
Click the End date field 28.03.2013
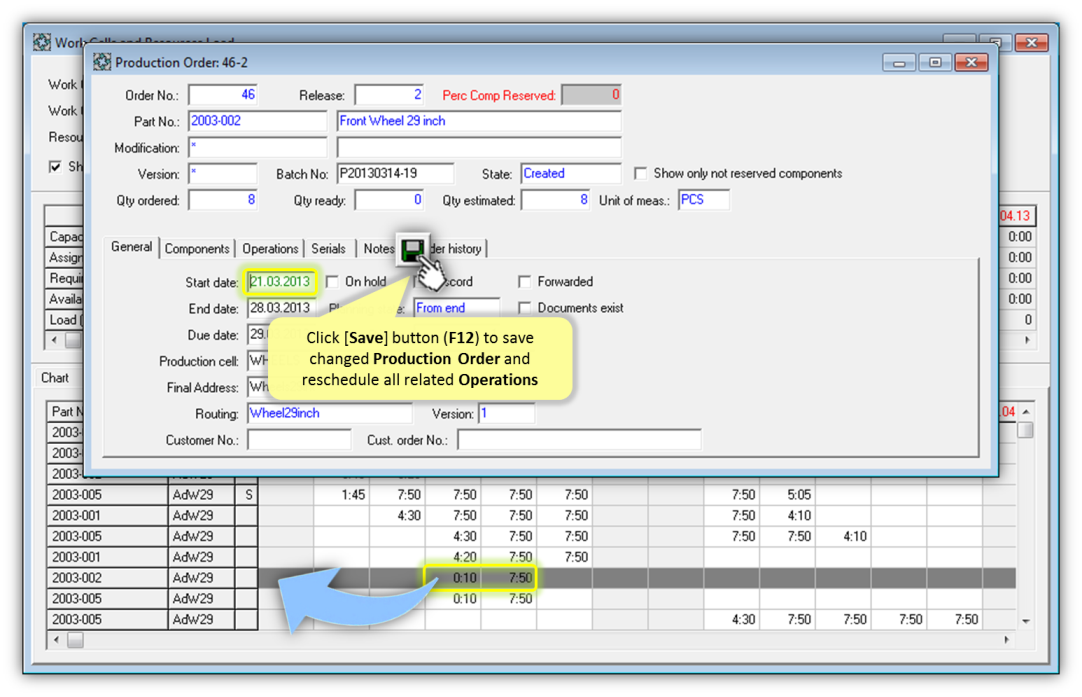281,308
